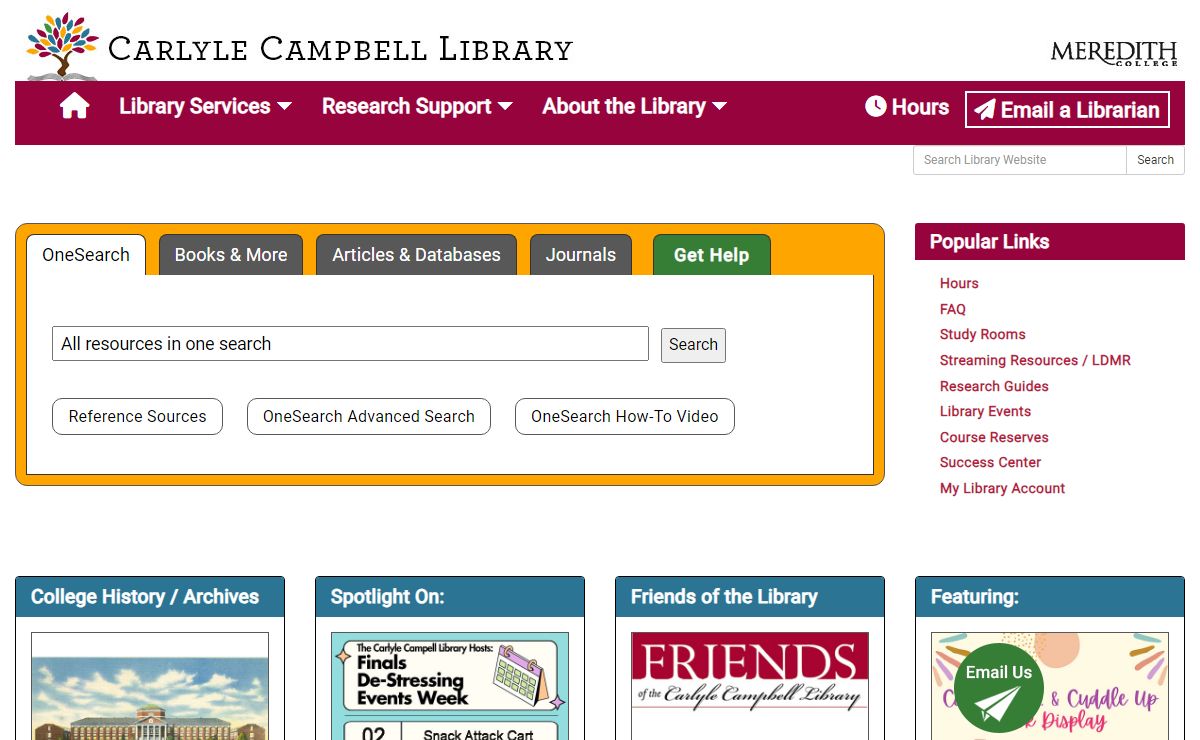Viewport: 1200px width, 740px height.
Task: Expand the About the Library dropdown menu
Action: pos(634,107)
